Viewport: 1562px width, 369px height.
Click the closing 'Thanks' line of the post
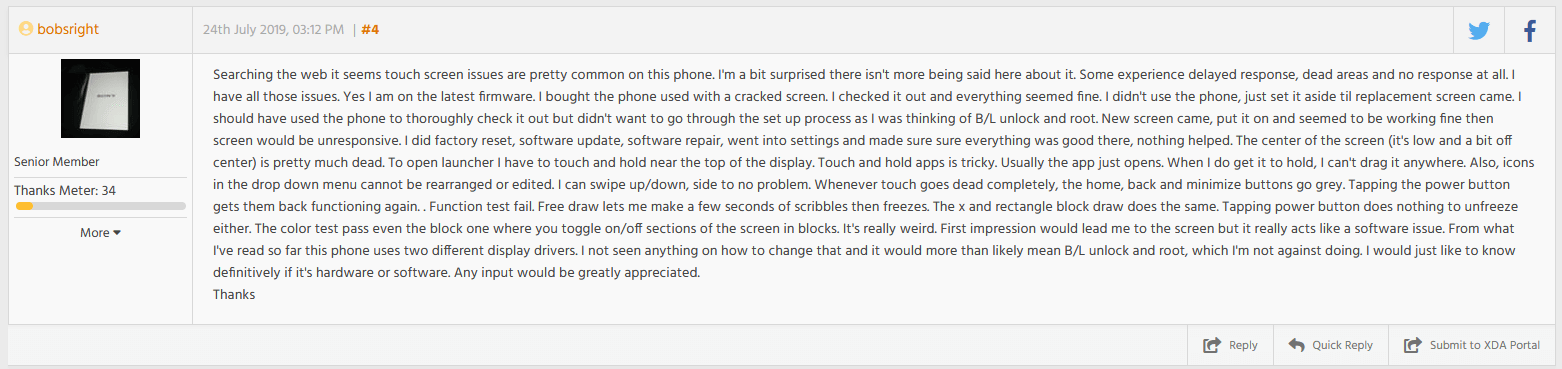[234, 295]
